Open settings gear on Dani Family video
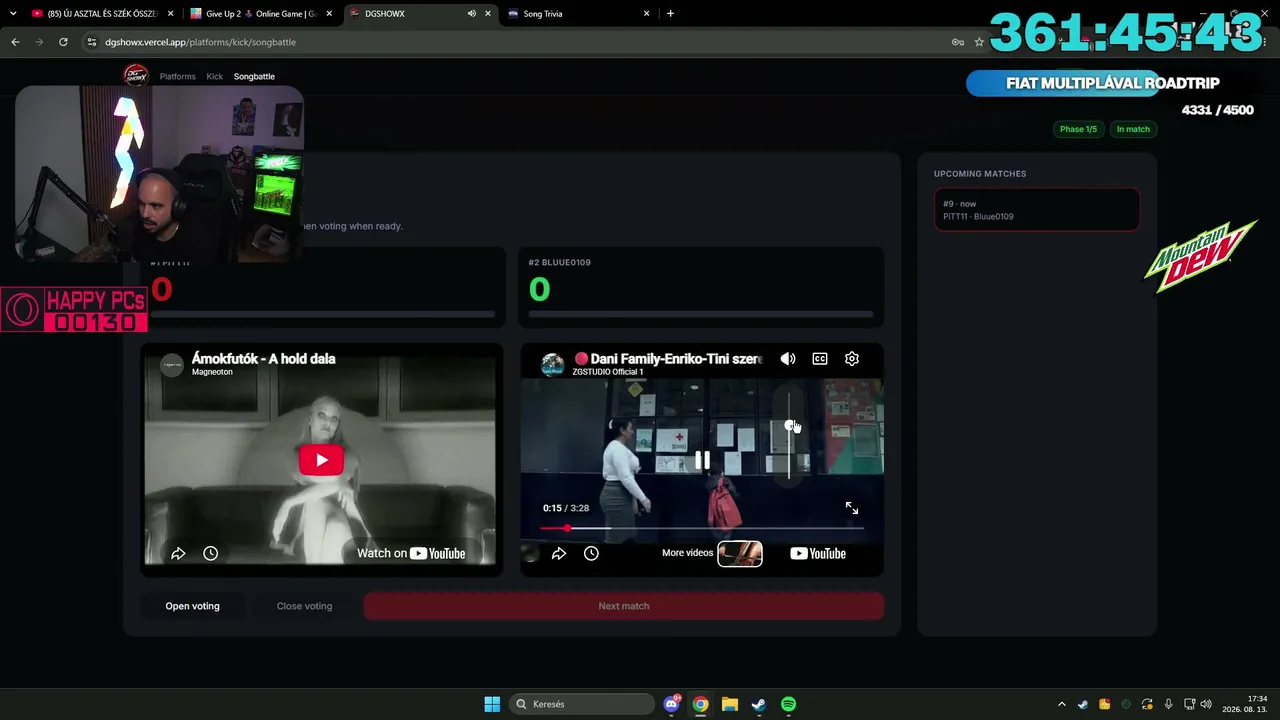Image resolution: width=1280 pixels, height=720 pixels. (852, 359)
